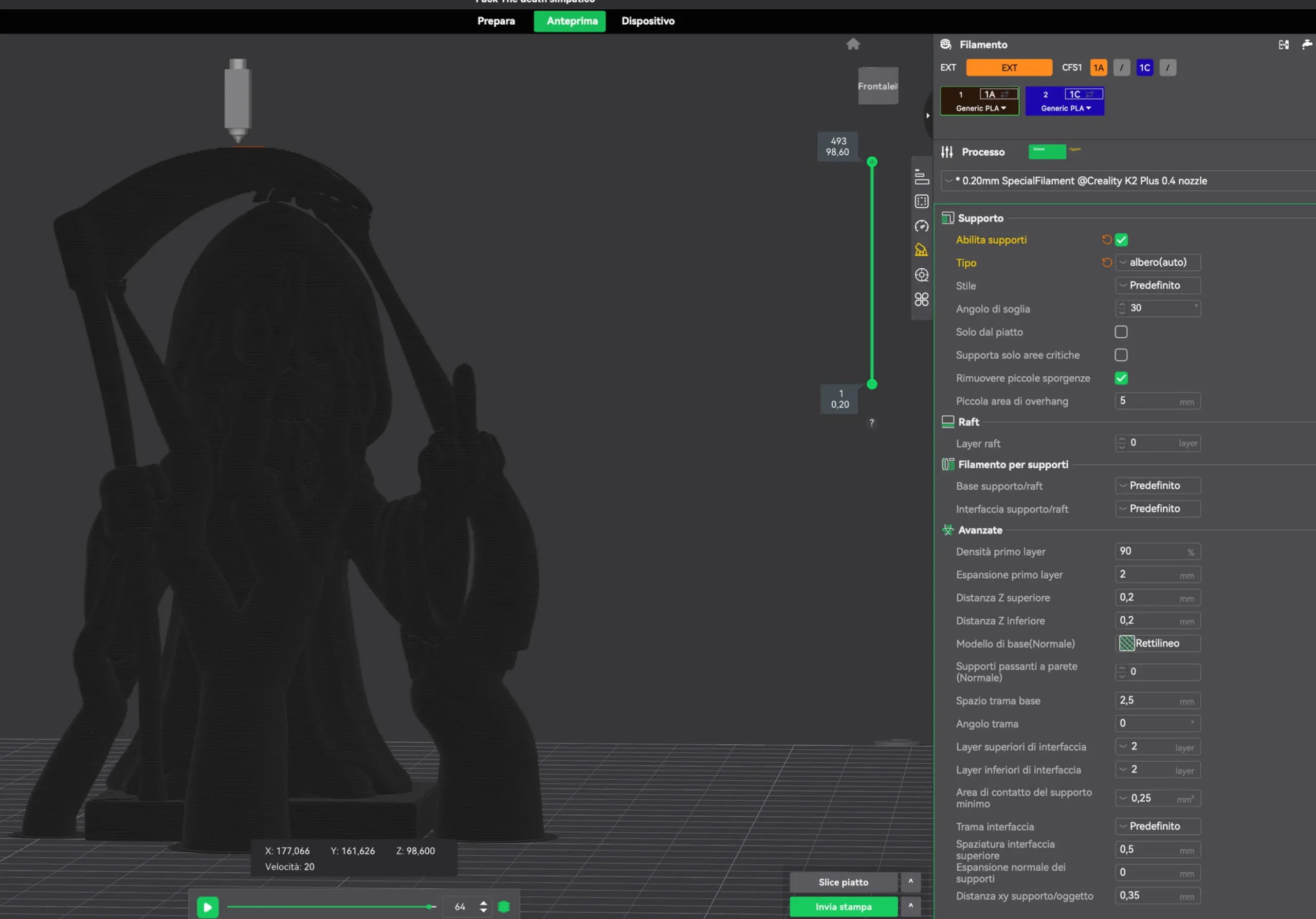Click the top handle of layer slider
This screenshot has height=919, width=1316.
point(872,161)
